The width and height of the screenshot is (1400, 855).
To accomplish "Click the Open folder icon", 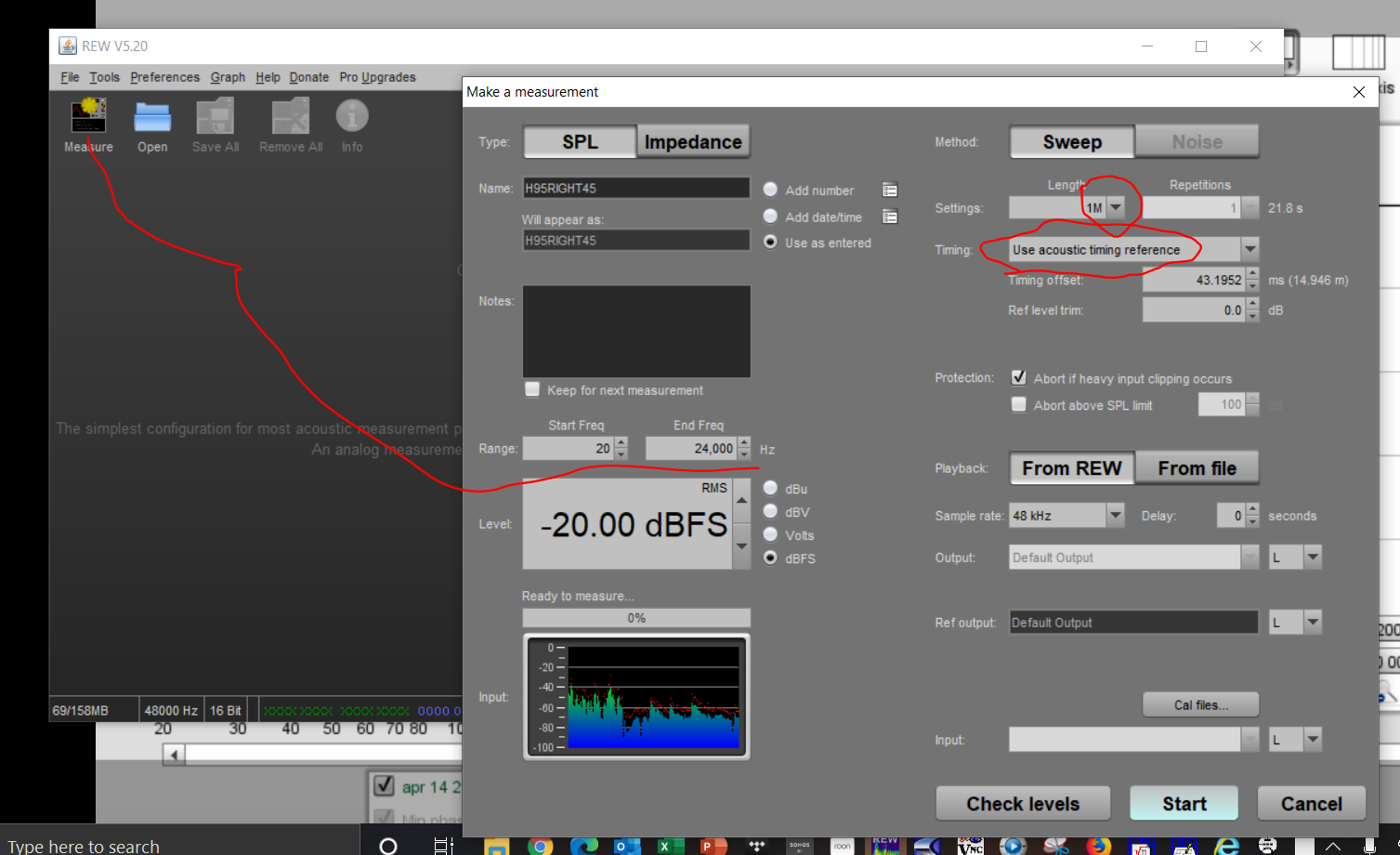I will [152, 118].
